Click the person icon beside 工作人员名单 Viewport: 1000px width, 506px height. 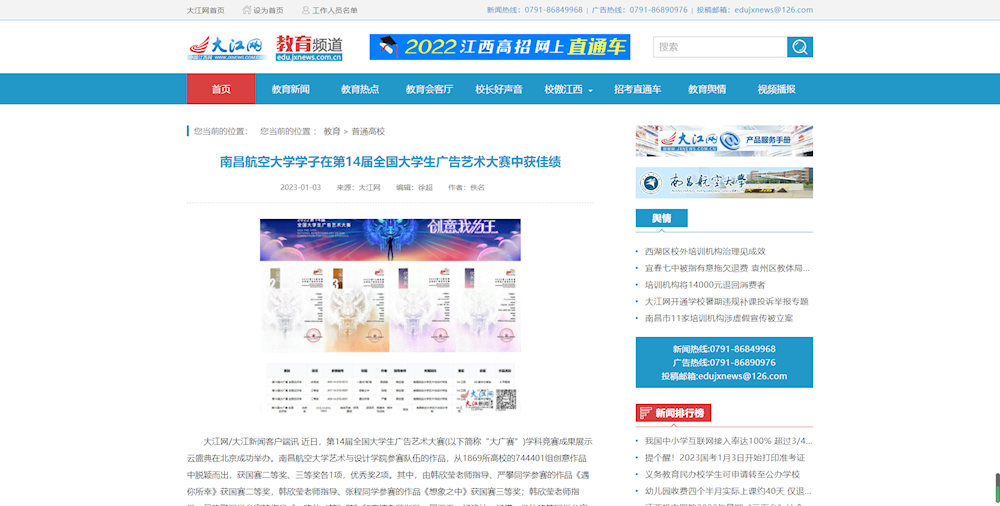pyautogui.click(x=304, y=10)
